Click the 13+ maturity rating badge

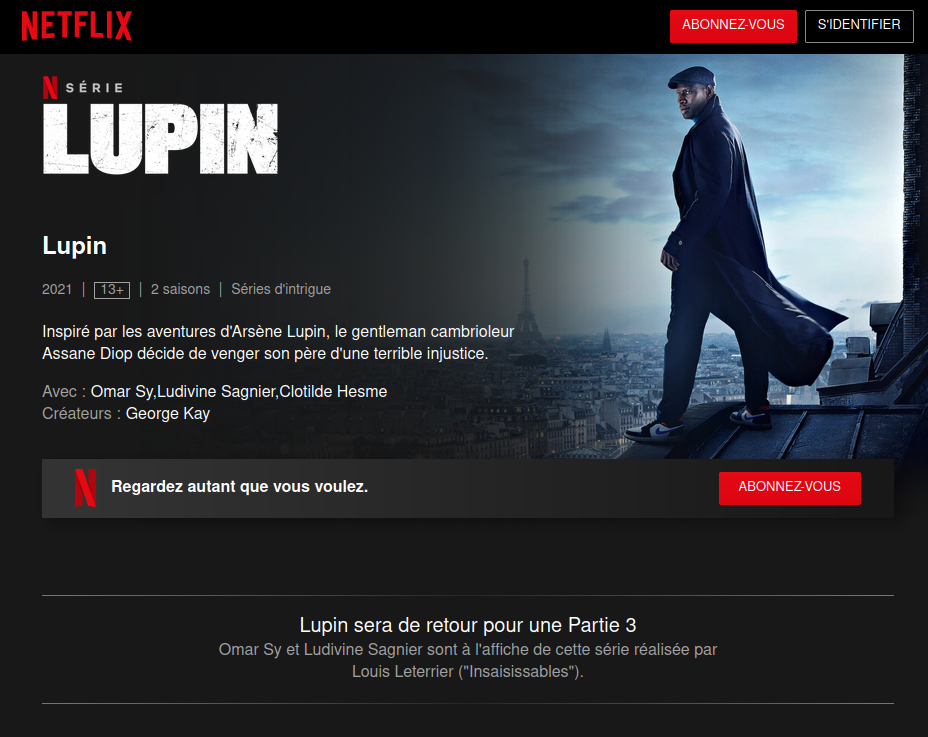(112, 289)
